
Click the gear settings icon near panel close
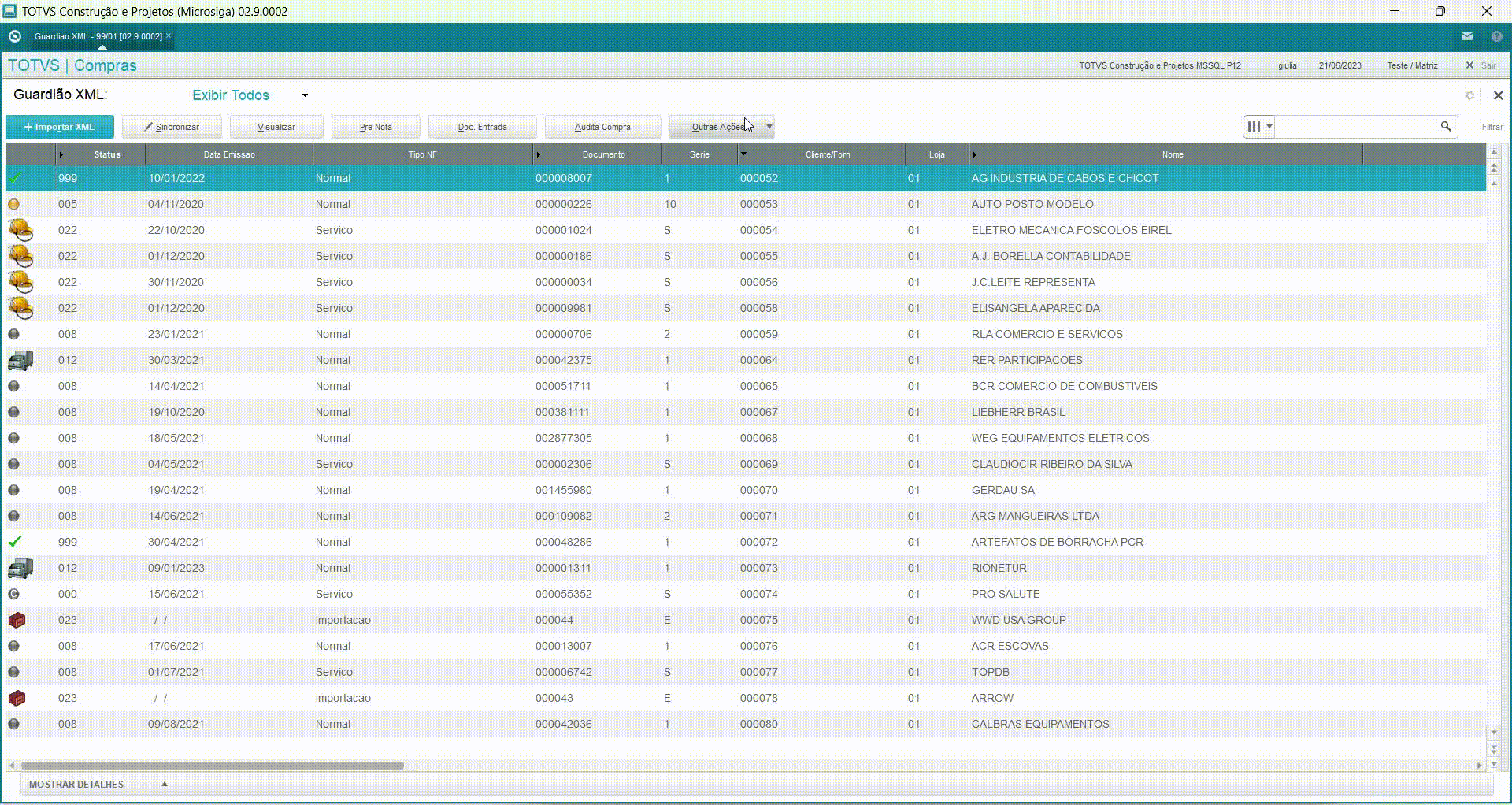(1469, 95)
